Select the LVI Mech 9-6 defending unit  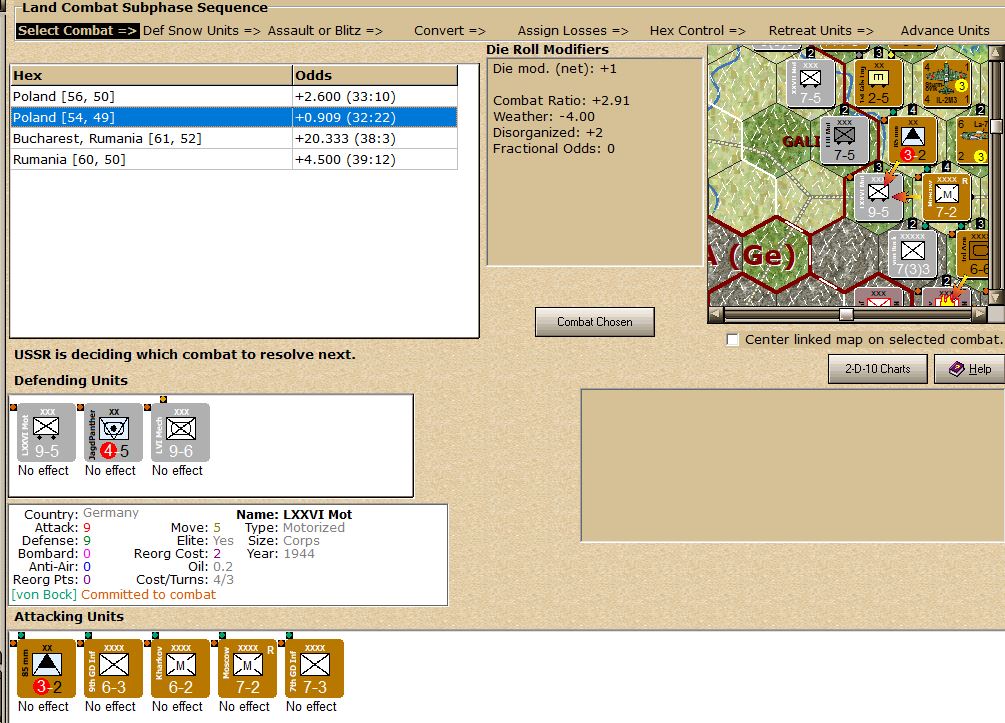point(180,432)
